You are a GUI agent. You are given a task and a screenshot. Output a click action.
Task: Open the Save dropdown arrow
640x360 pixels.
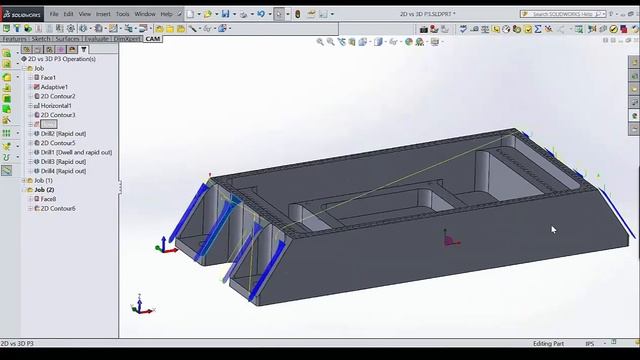(x=234, y=14)
